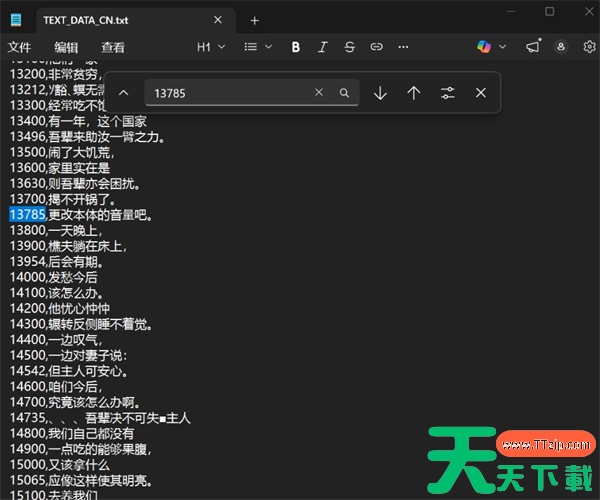Click the magnifier search icon in find box
This screenshot has height=500, width=600.
point(344,93)
